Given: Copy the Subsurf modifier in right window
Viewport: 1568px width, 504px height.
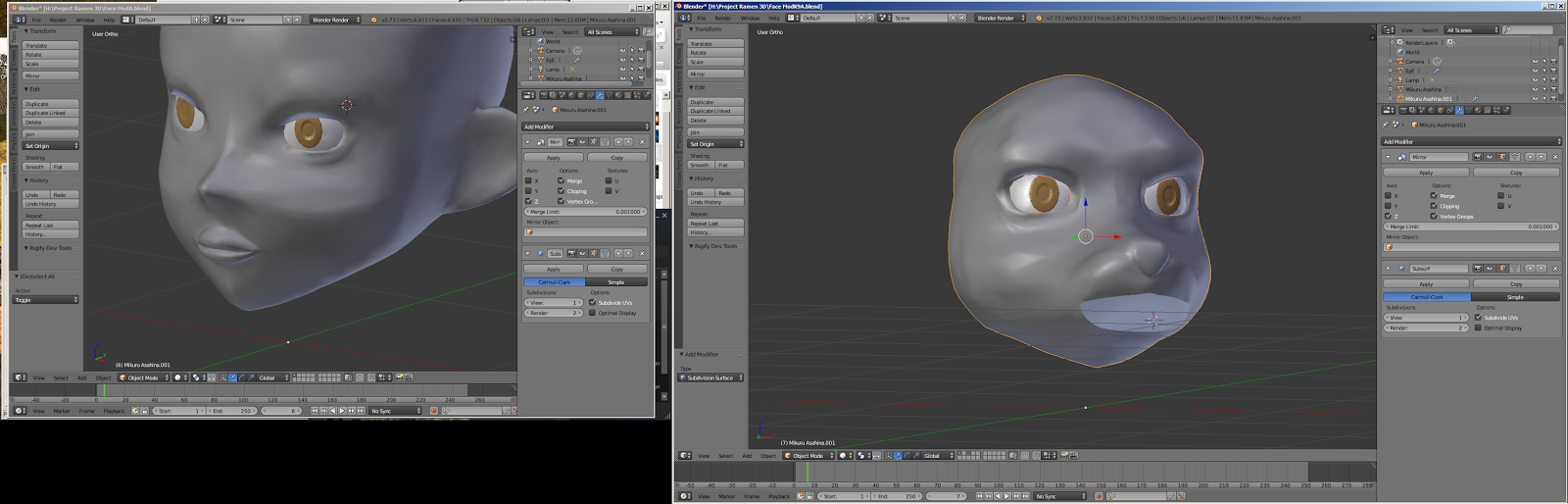Looking at the screenshot, I should pos(1516,284).
